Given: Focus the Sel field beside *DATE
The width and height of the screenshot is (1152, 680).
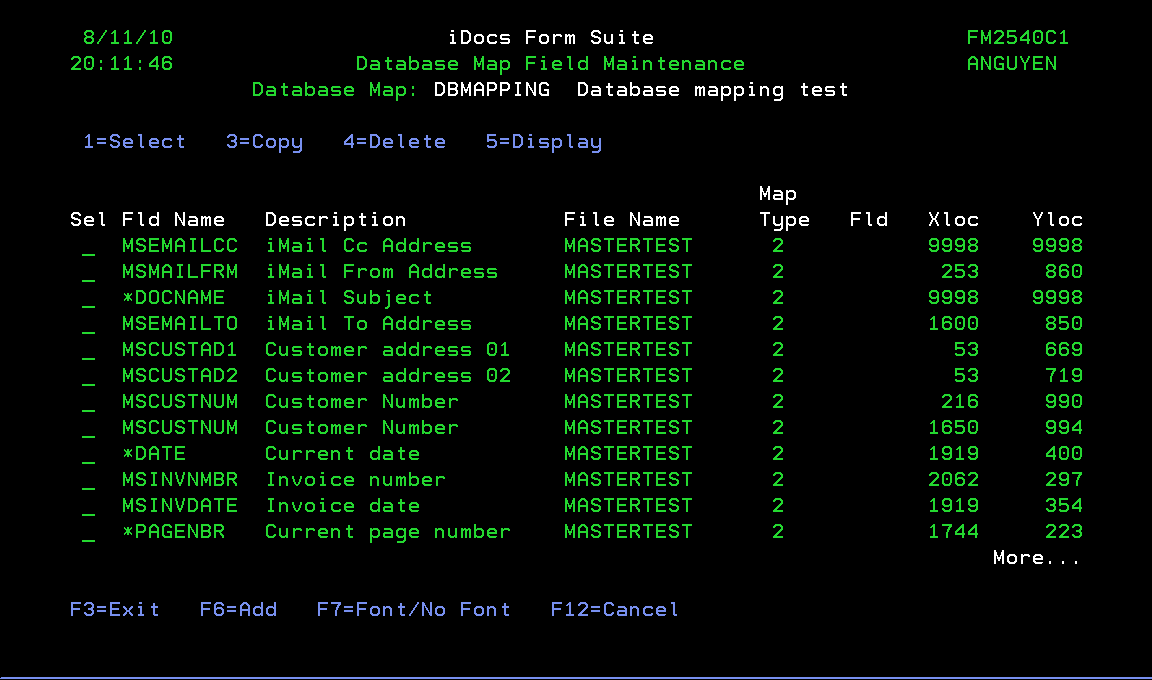Looking at the screenshot, I should [89, 455].
